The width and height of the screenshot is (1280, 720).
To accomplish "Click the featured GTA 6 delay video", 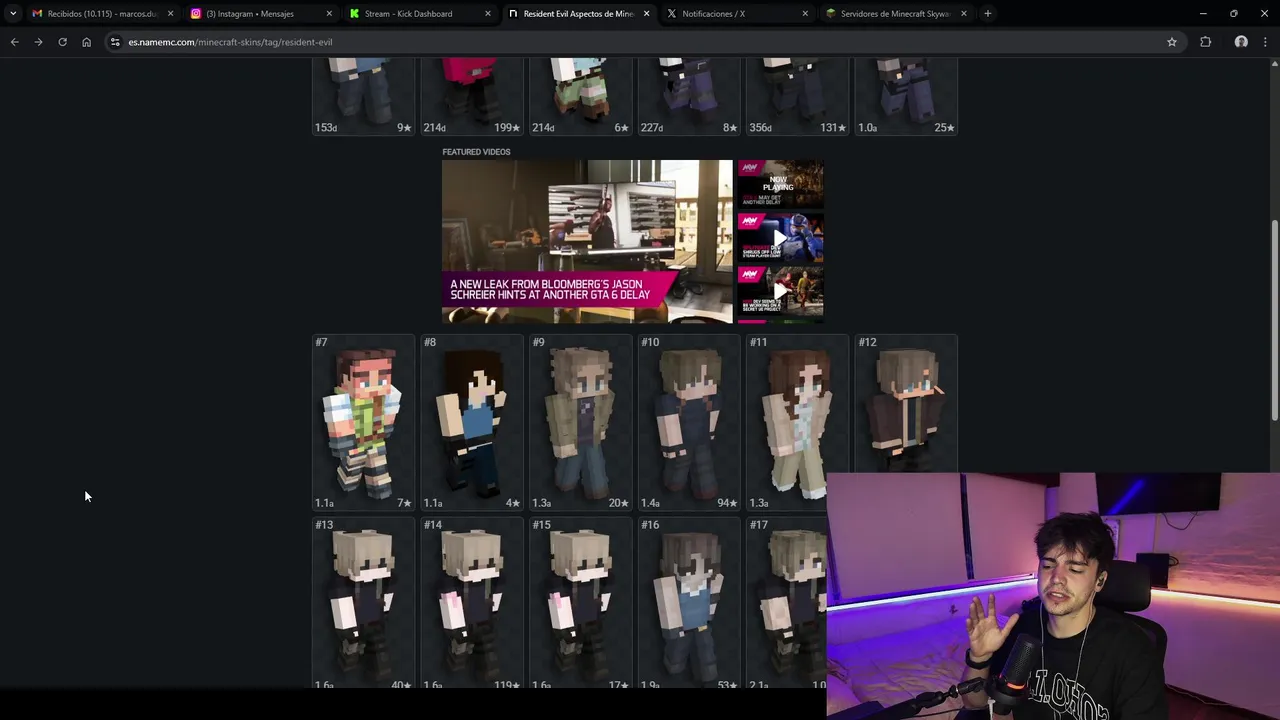I will click(587, 241).
